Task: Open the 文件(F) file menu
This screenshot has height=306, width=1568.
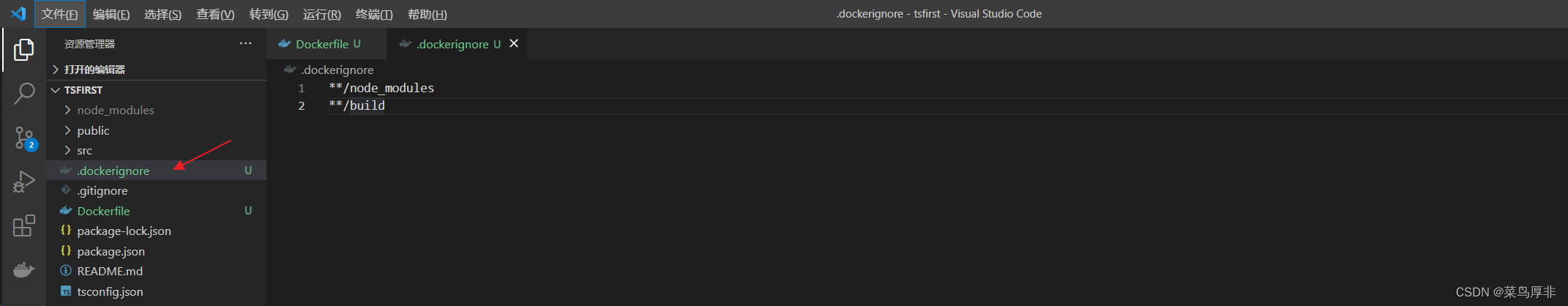Action: 59,14
